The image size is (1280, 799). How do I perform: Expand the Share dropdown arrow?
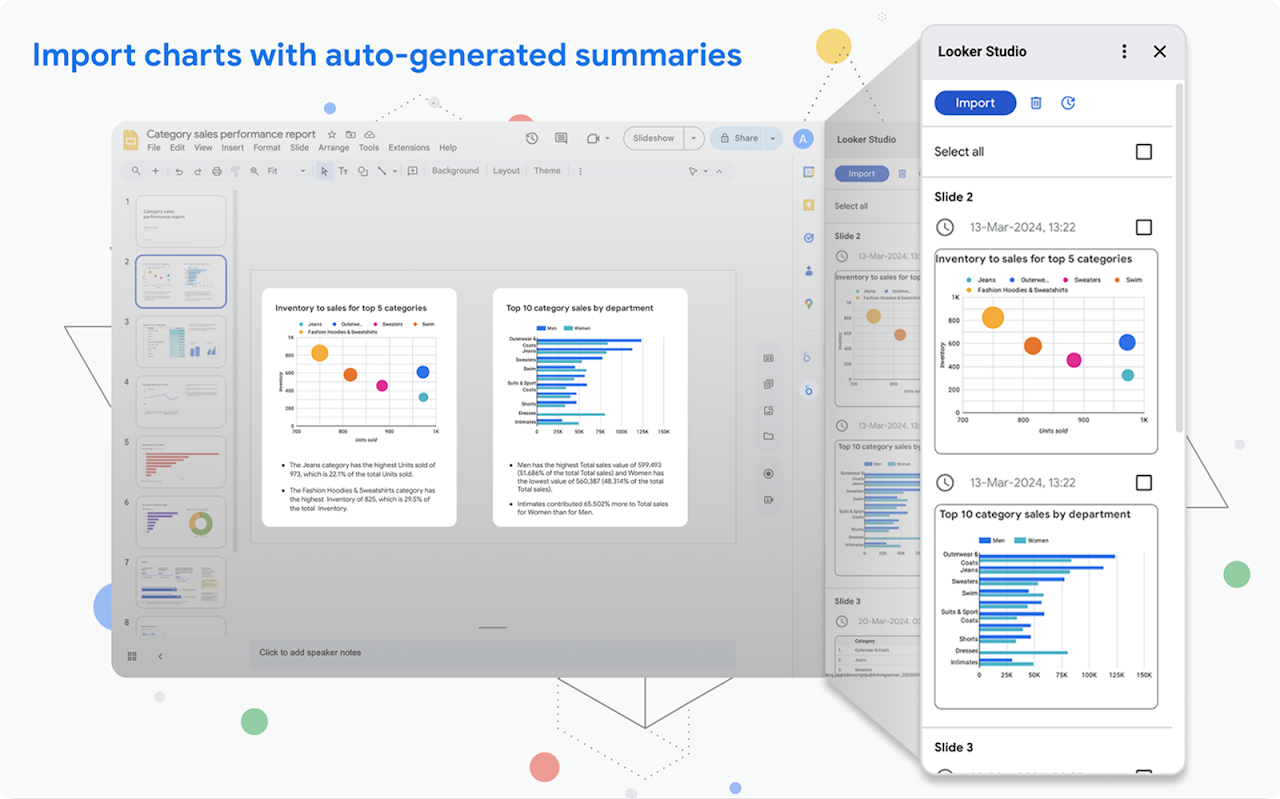pos(773,138)
